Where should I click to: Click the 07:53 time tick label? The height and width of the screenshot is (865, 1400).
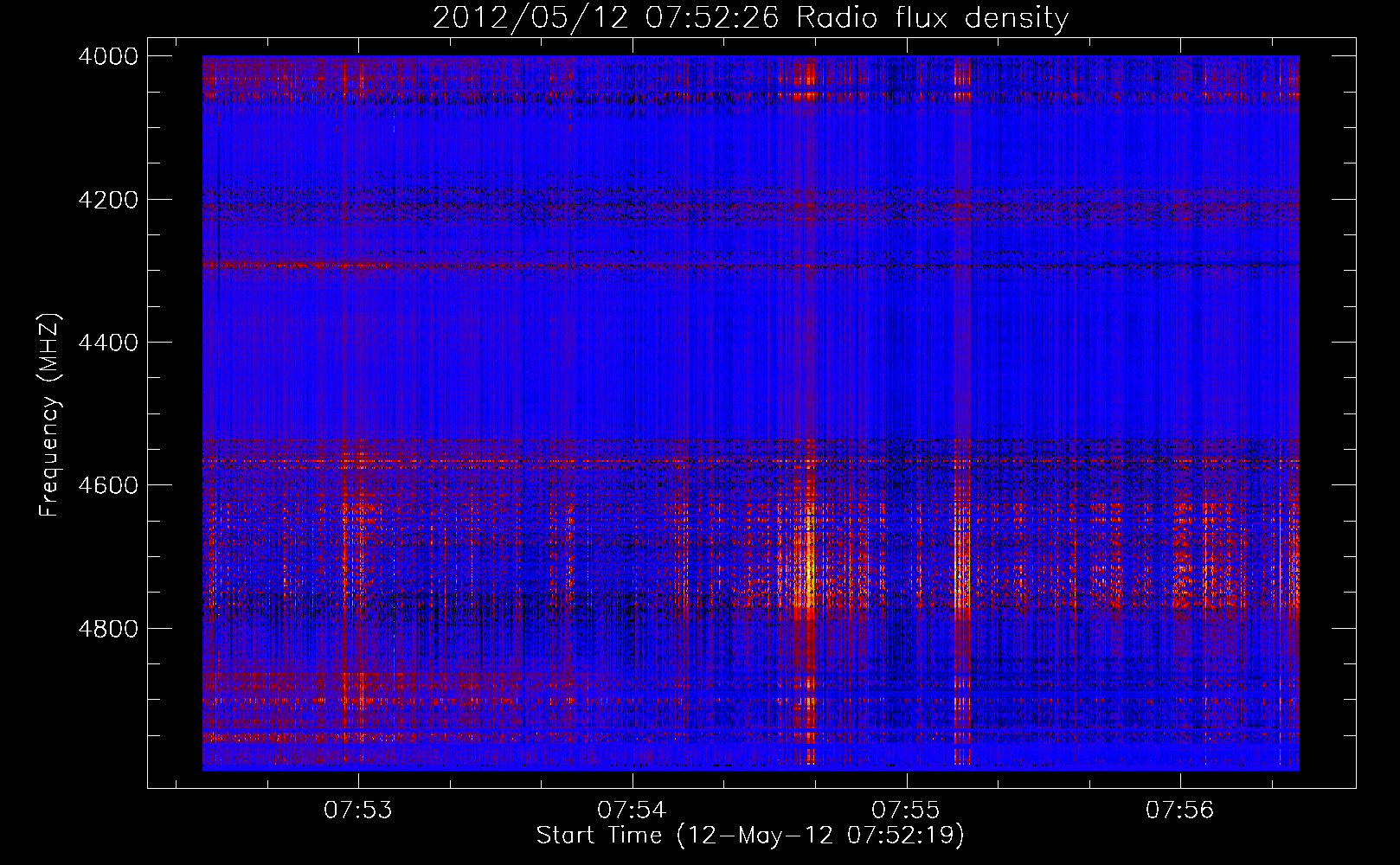[x=358, y=810]
